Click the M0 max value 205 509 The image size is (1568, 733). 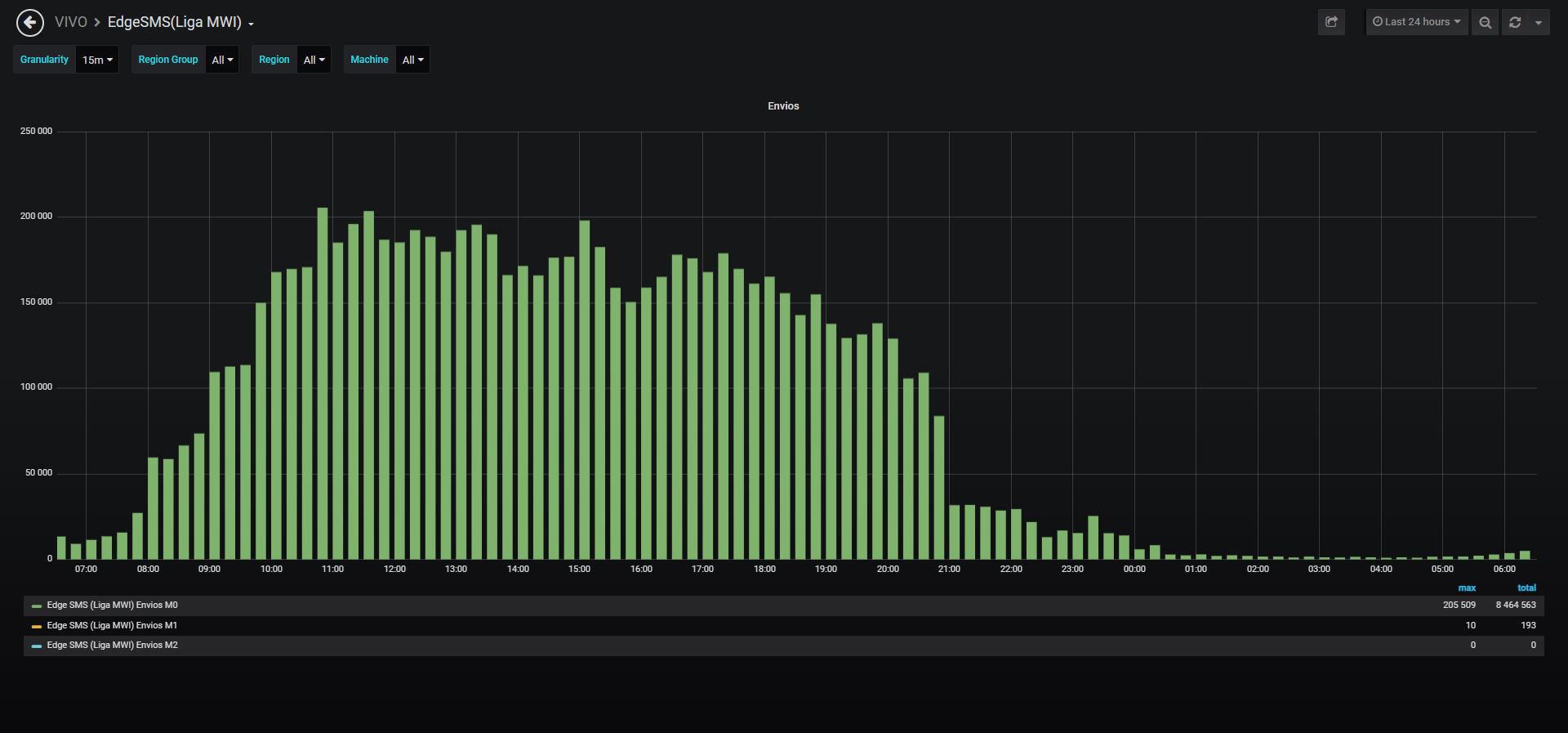pos(1459,606)
